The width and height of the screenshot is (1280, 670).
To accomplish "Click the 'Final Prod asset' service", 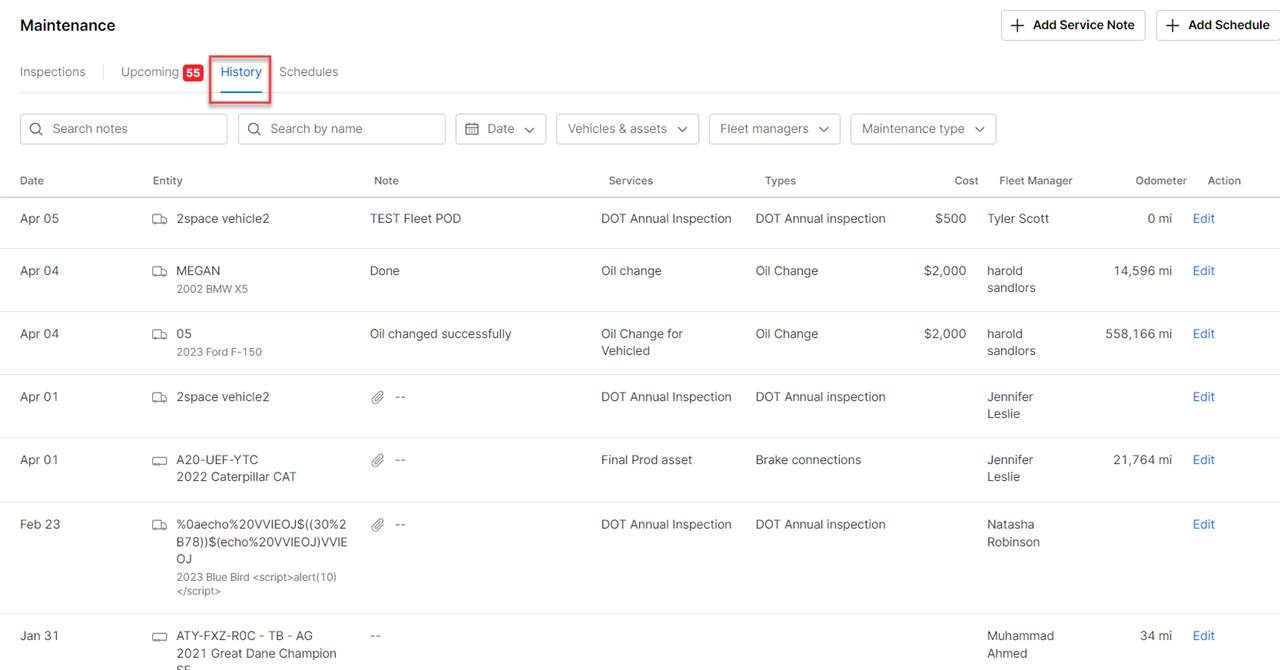I will pyautogui.click(x=647, y=460).
